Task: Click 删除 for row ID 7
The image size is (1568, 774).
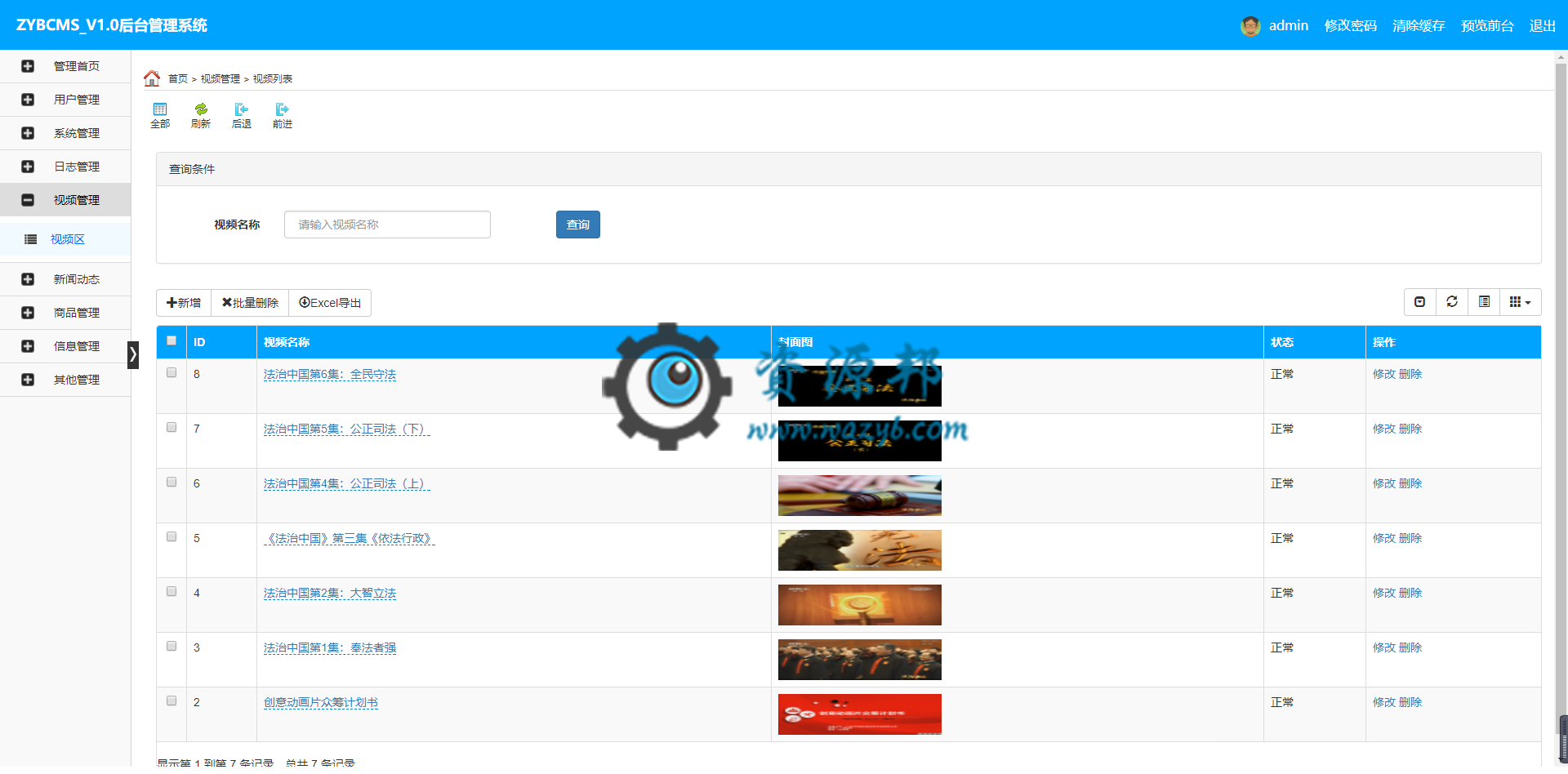Action: click(x=1410, y=429)
